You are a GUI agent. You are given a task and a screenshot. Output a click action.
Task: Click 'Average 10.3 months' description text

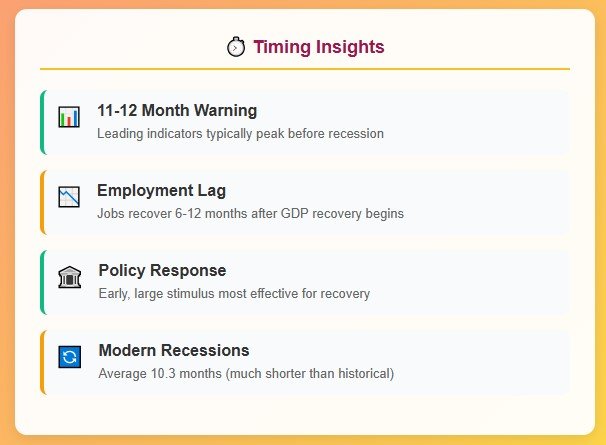tap(246, 373)
